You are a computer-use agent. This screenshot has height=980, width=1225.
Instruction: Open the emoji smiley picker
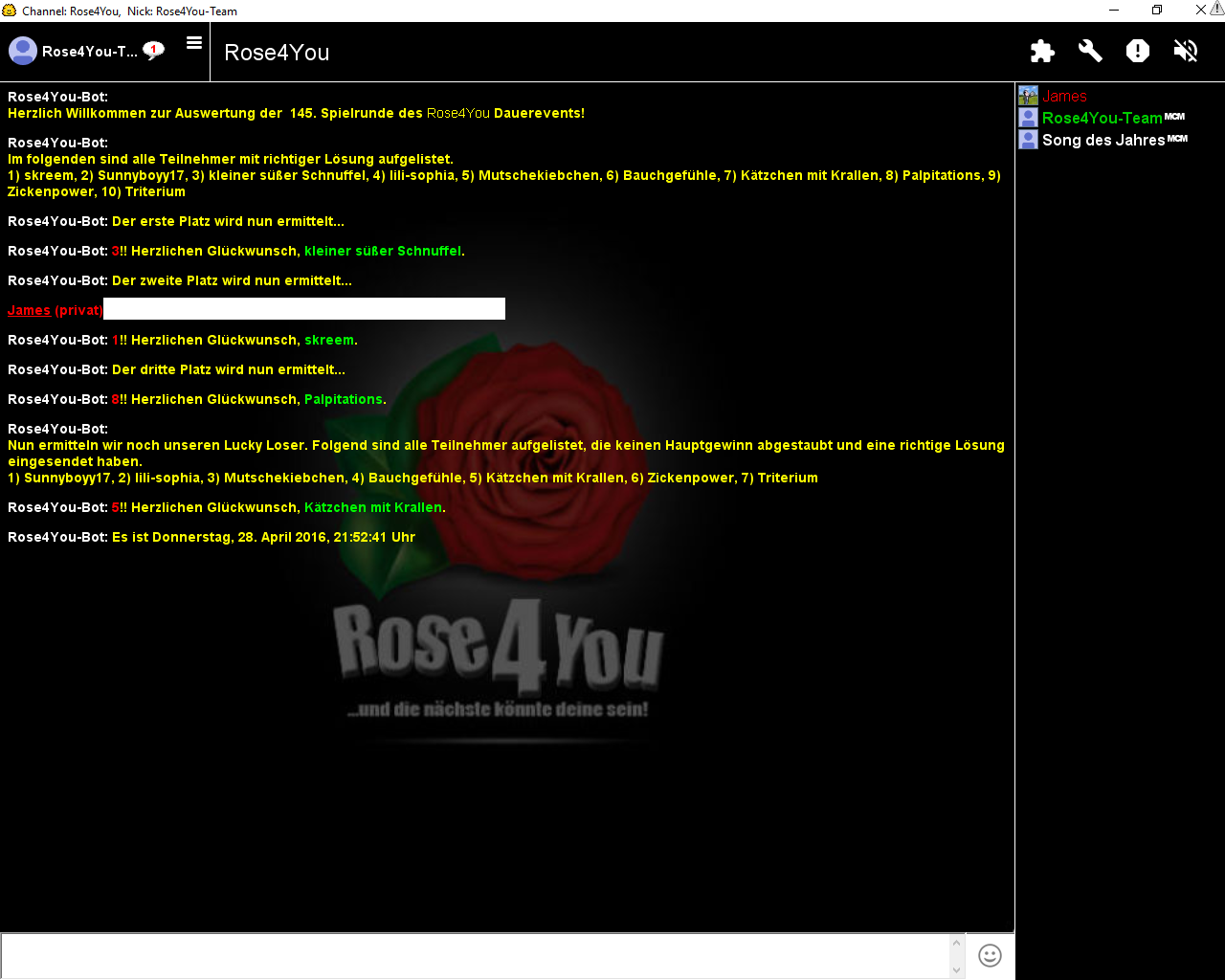(990, 955)
